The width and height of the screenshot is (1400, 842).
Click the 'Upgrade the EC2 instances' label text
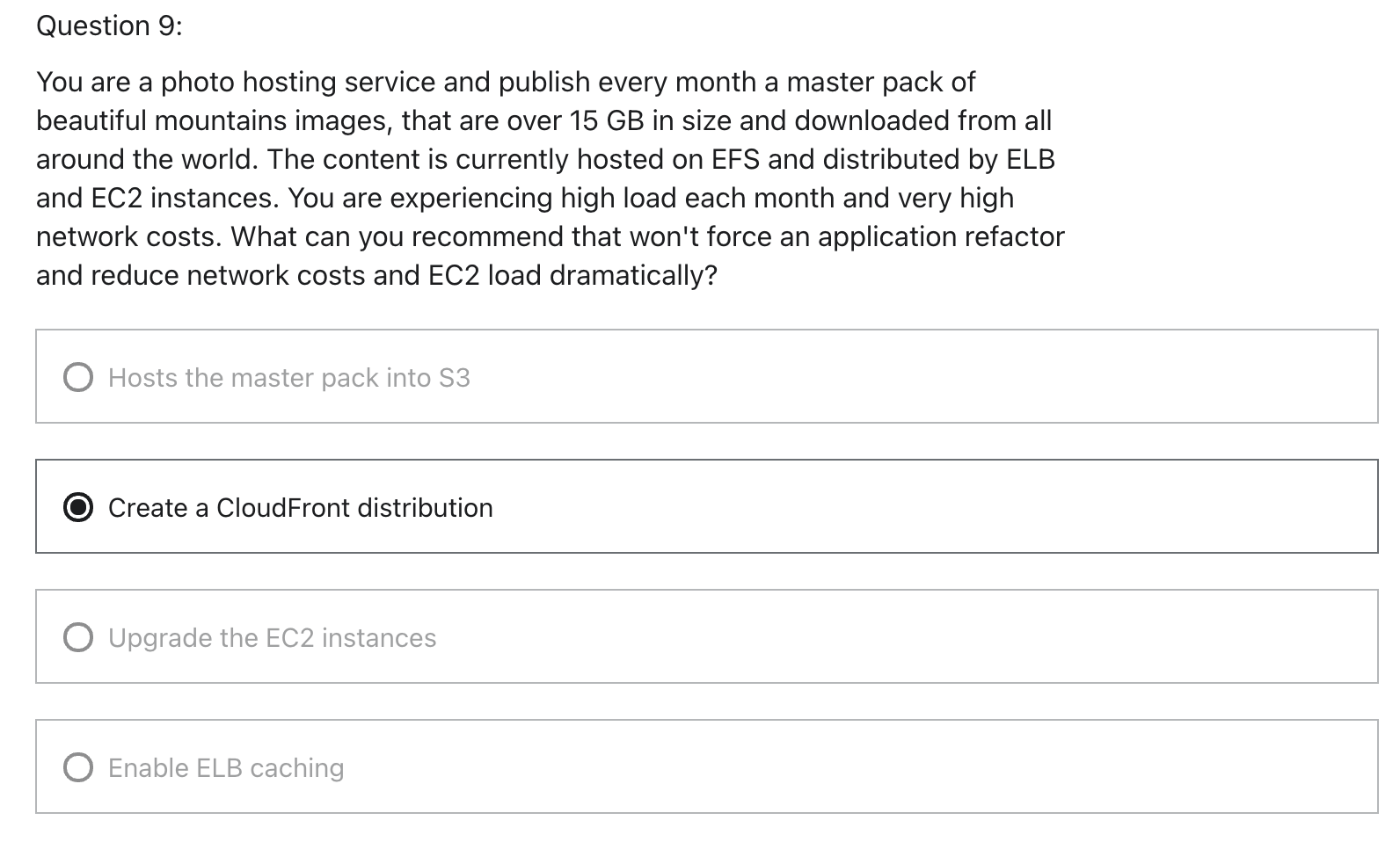tap(272, 638)
